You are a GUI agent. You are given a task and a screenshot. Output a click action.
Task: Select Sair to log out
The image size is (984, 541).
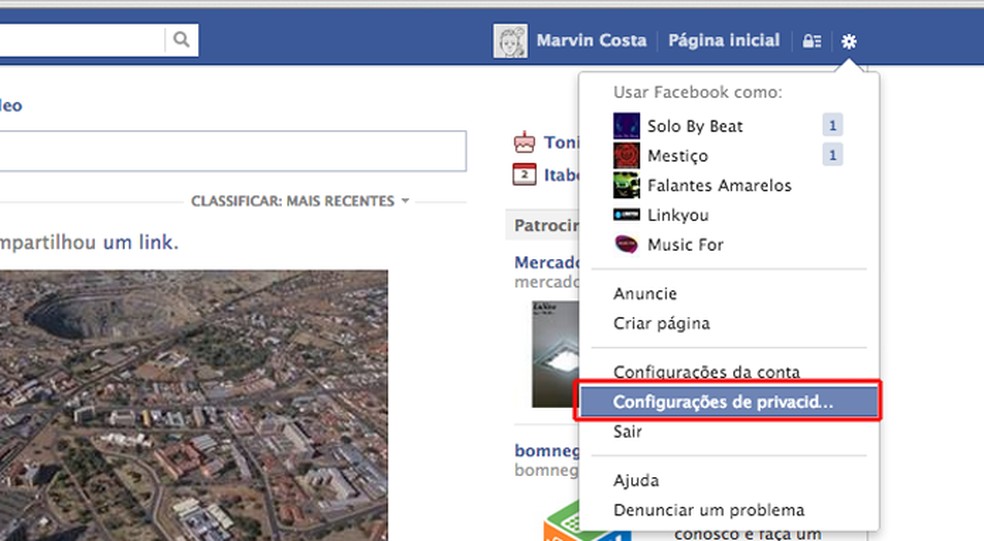coord(628,432)
